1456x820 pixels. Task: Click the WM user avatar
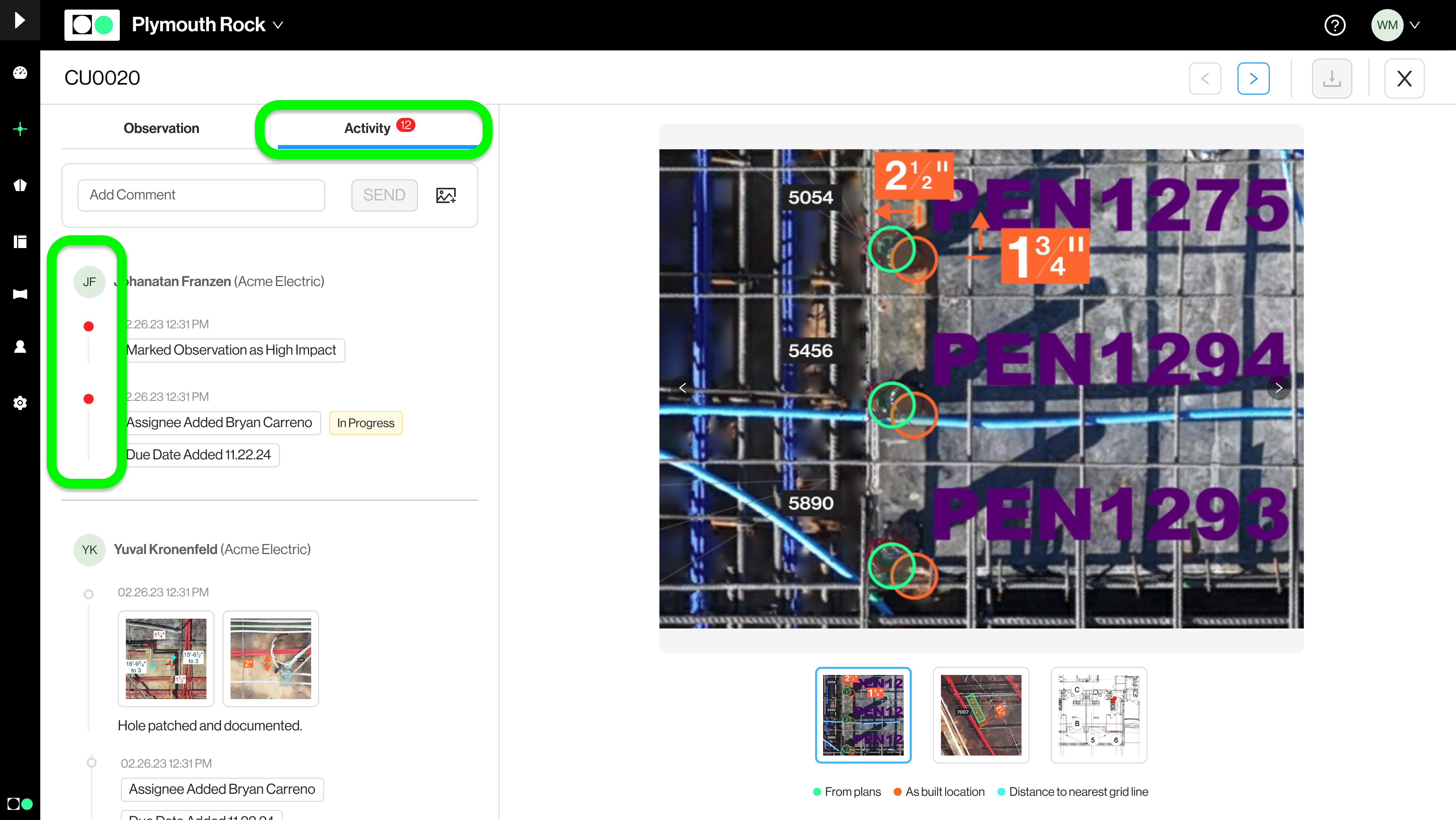1387,25
